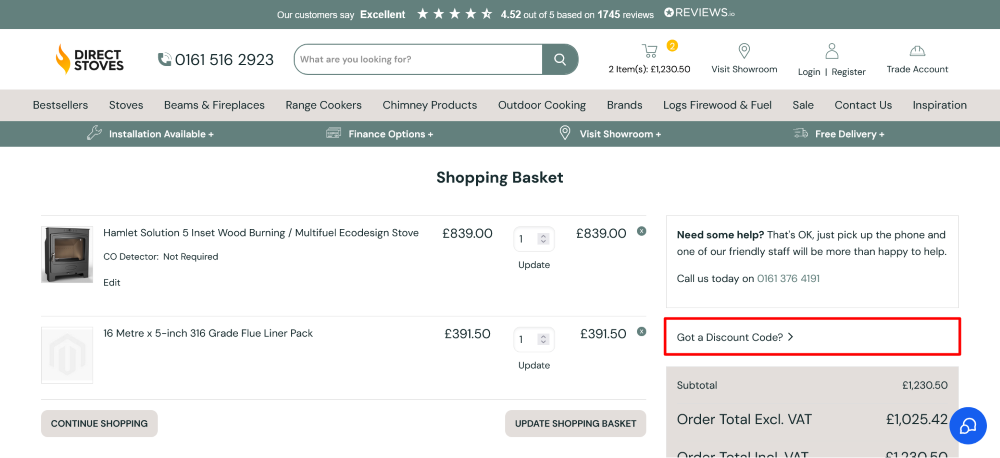Click the REVIEWS.io logo

699,13
